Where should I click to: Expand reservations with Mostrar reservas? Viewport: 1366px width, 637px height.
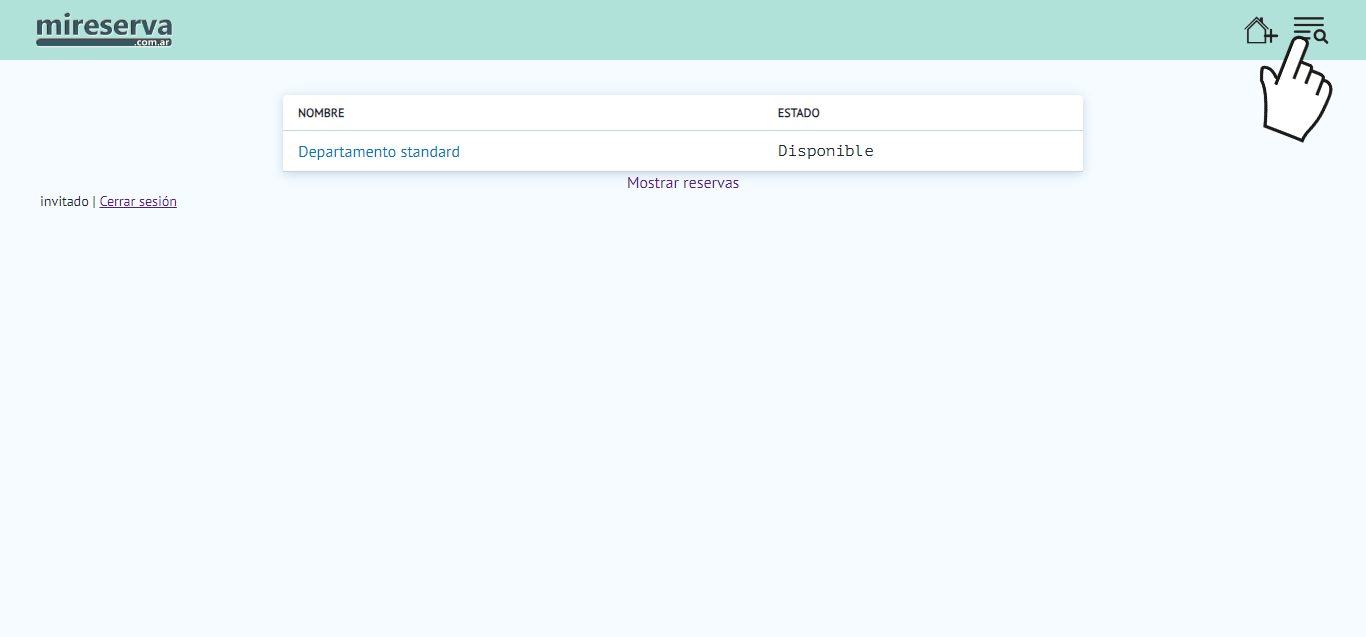point(683,183)
